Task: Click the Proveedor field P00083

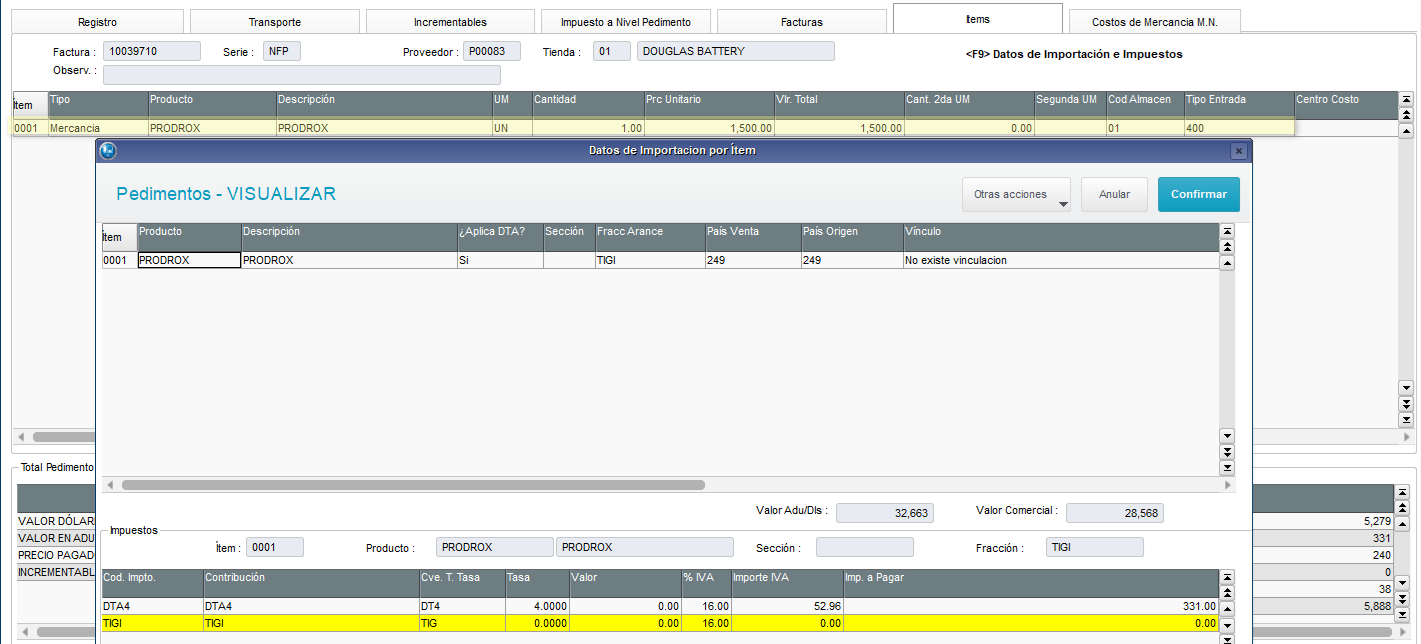Action: coord(492,51)
